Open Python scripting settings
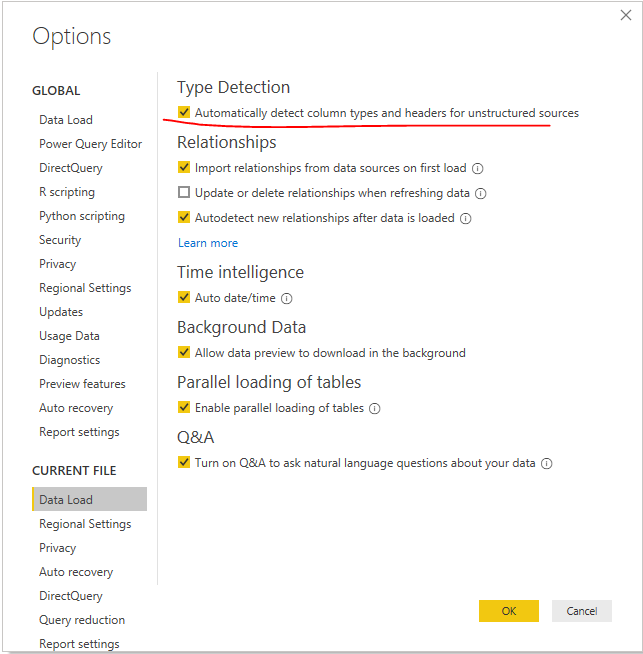643x654 pixels. pyautogui.click(x=82, y=216)
